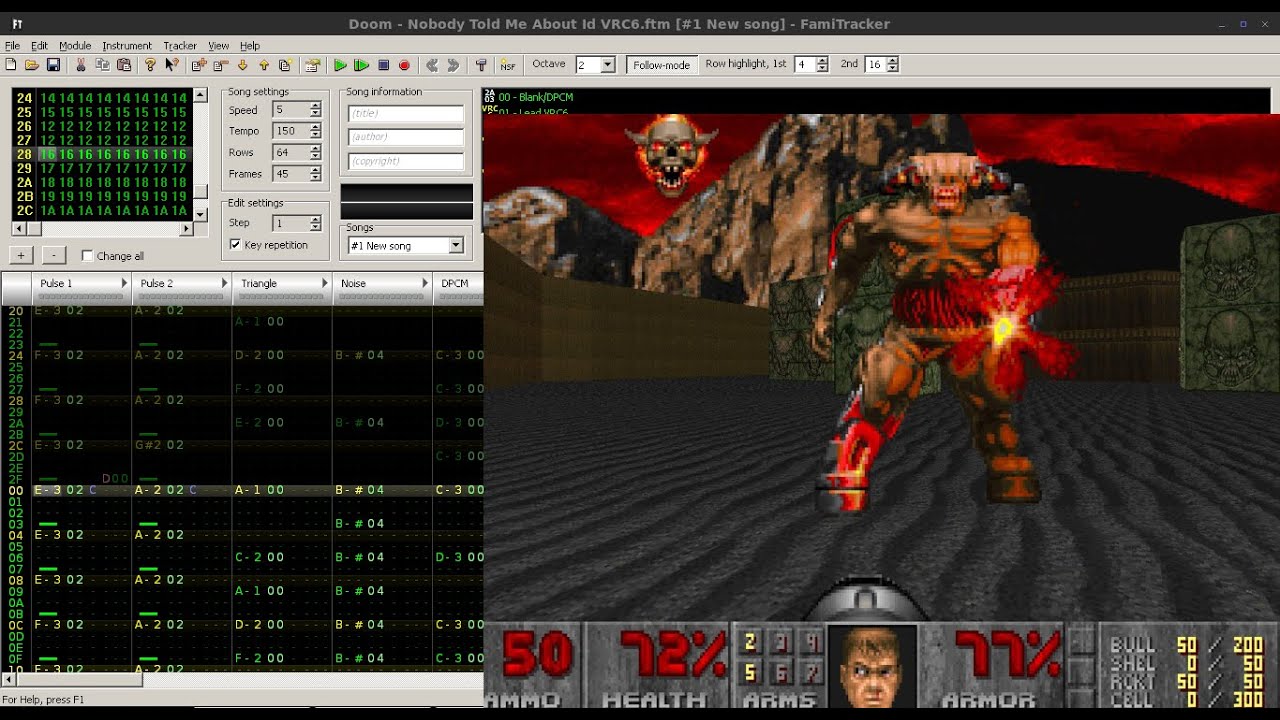Mute the DPCM channel header
The image size is (1280, 720).
458,288
